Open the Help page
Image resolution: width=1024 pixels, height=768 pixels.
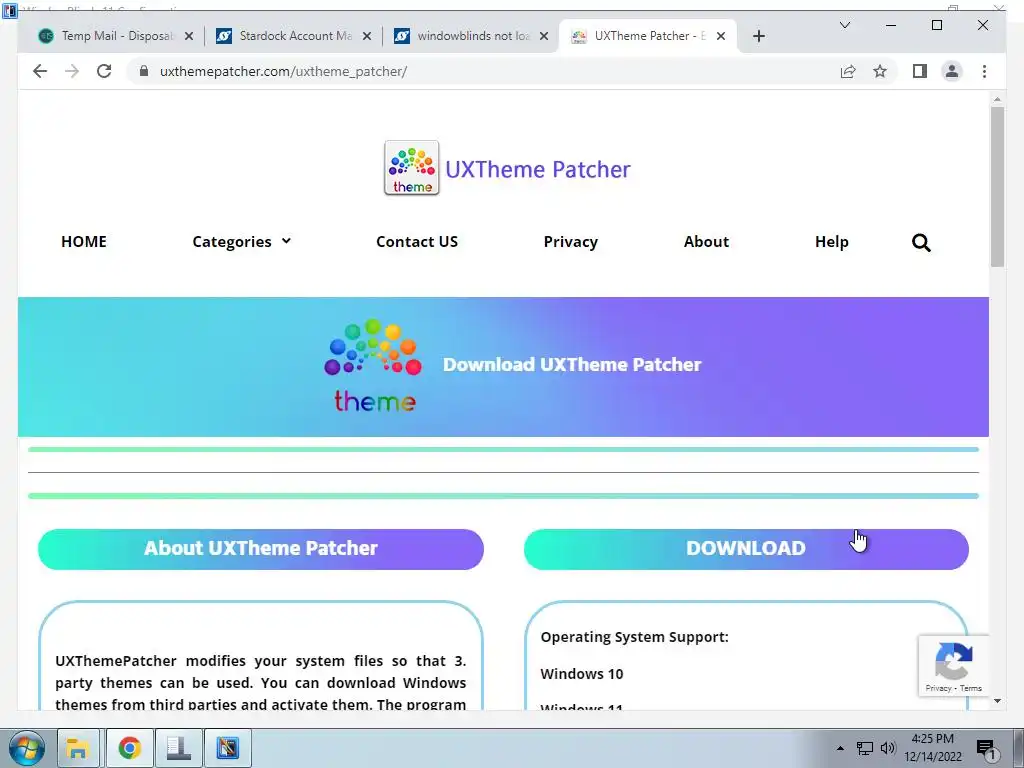pos(831,242)
